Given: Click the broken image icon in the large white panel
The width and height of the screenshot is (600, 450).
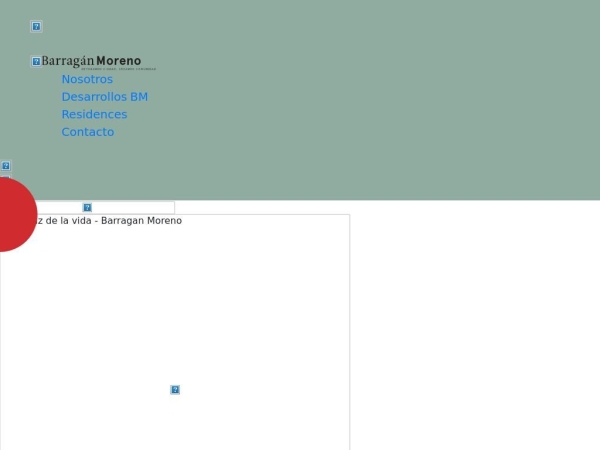Looking at the screenshot, I should coord(175,390).
